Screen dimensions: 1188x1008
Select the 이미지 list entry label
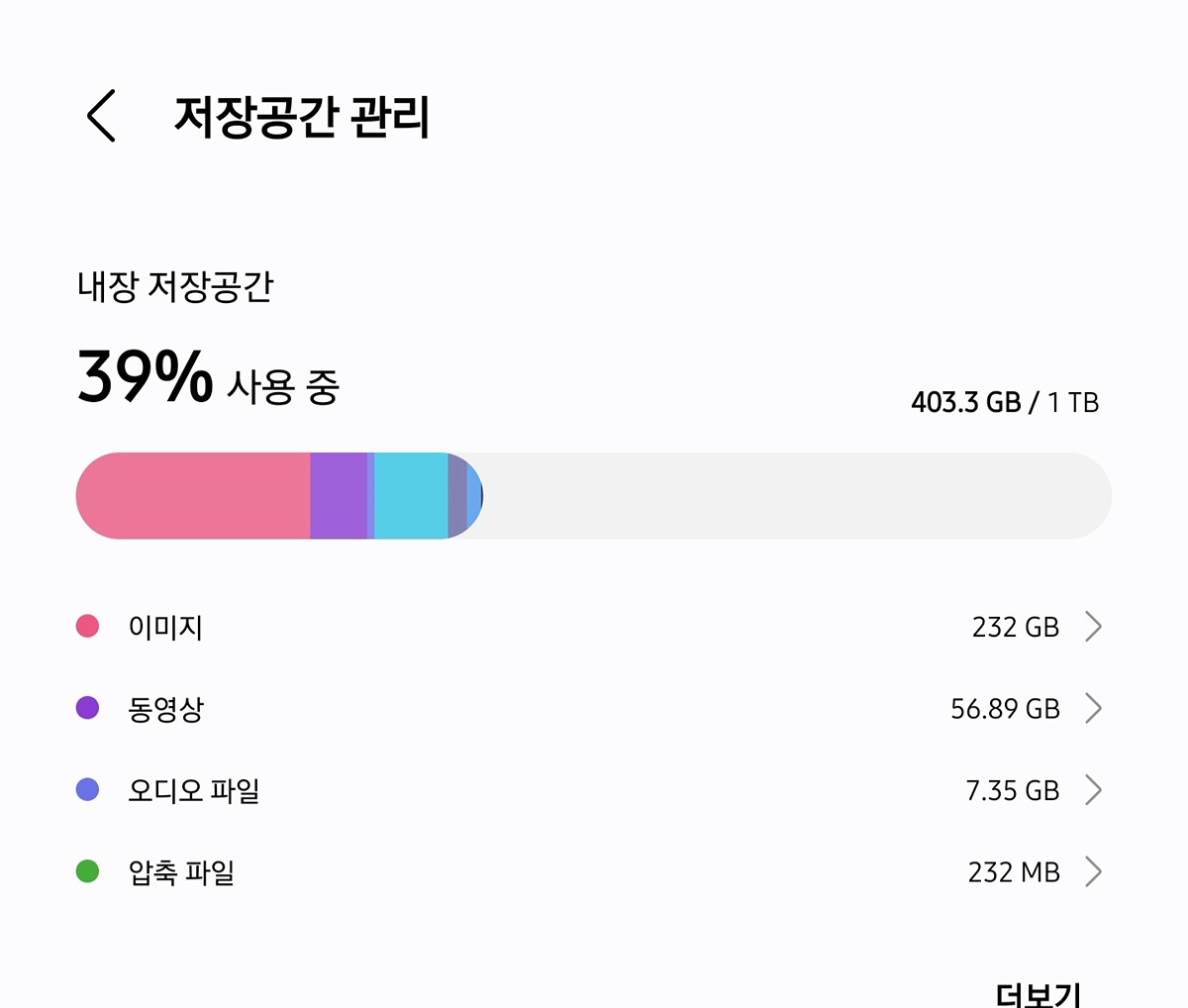pyautogui.click(x=165, y=627)
